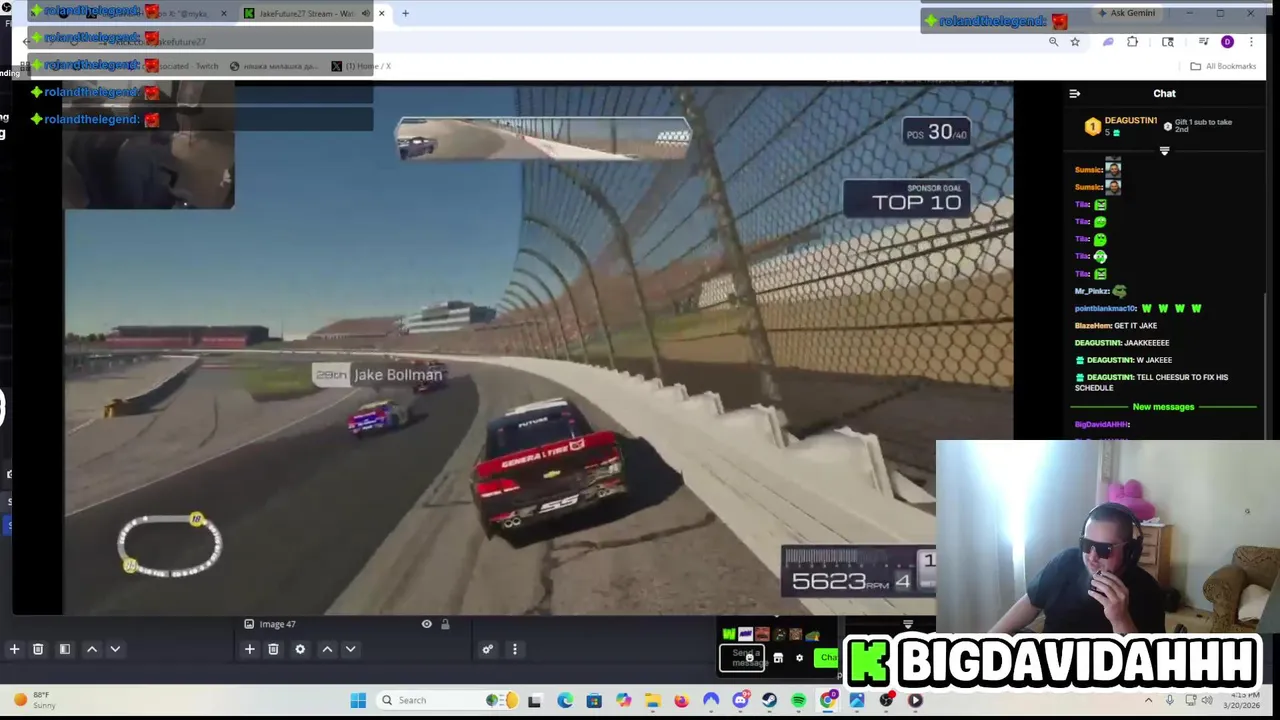Move scene up with arrow
1280x720 pixels.
pos(91,649)
